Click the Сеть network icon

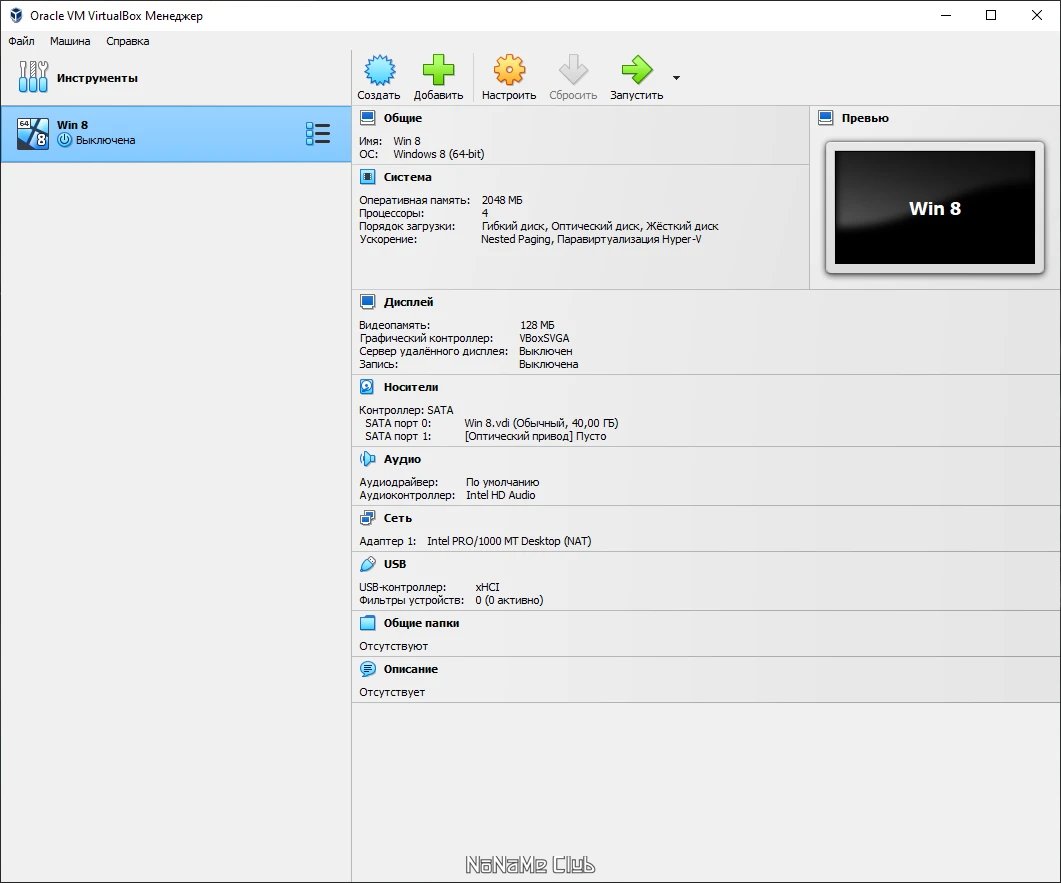click(367, 518)
